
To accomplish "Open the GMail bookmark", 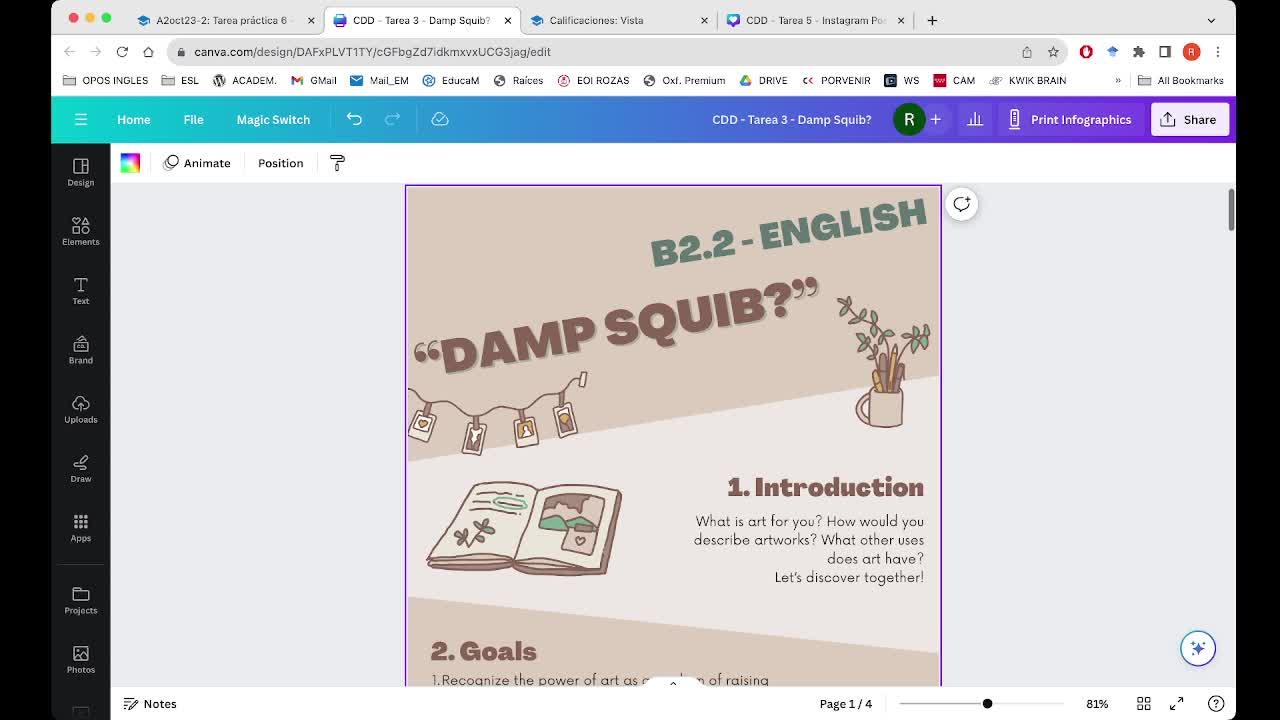I will [313, 80].
